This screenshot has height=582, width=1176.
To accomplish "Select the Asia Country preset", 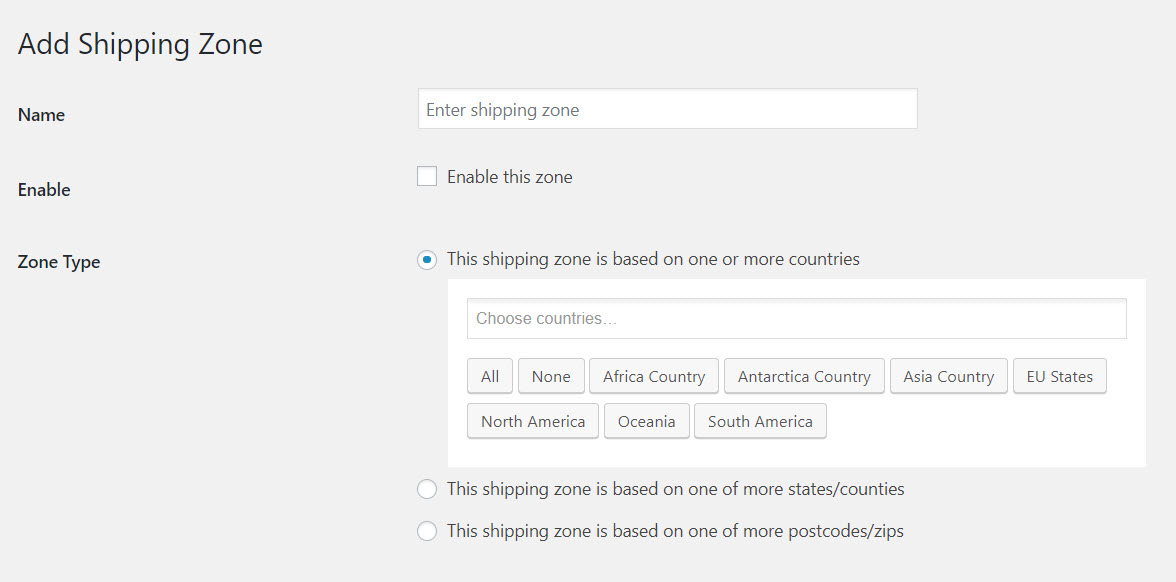I will [948, 376].
